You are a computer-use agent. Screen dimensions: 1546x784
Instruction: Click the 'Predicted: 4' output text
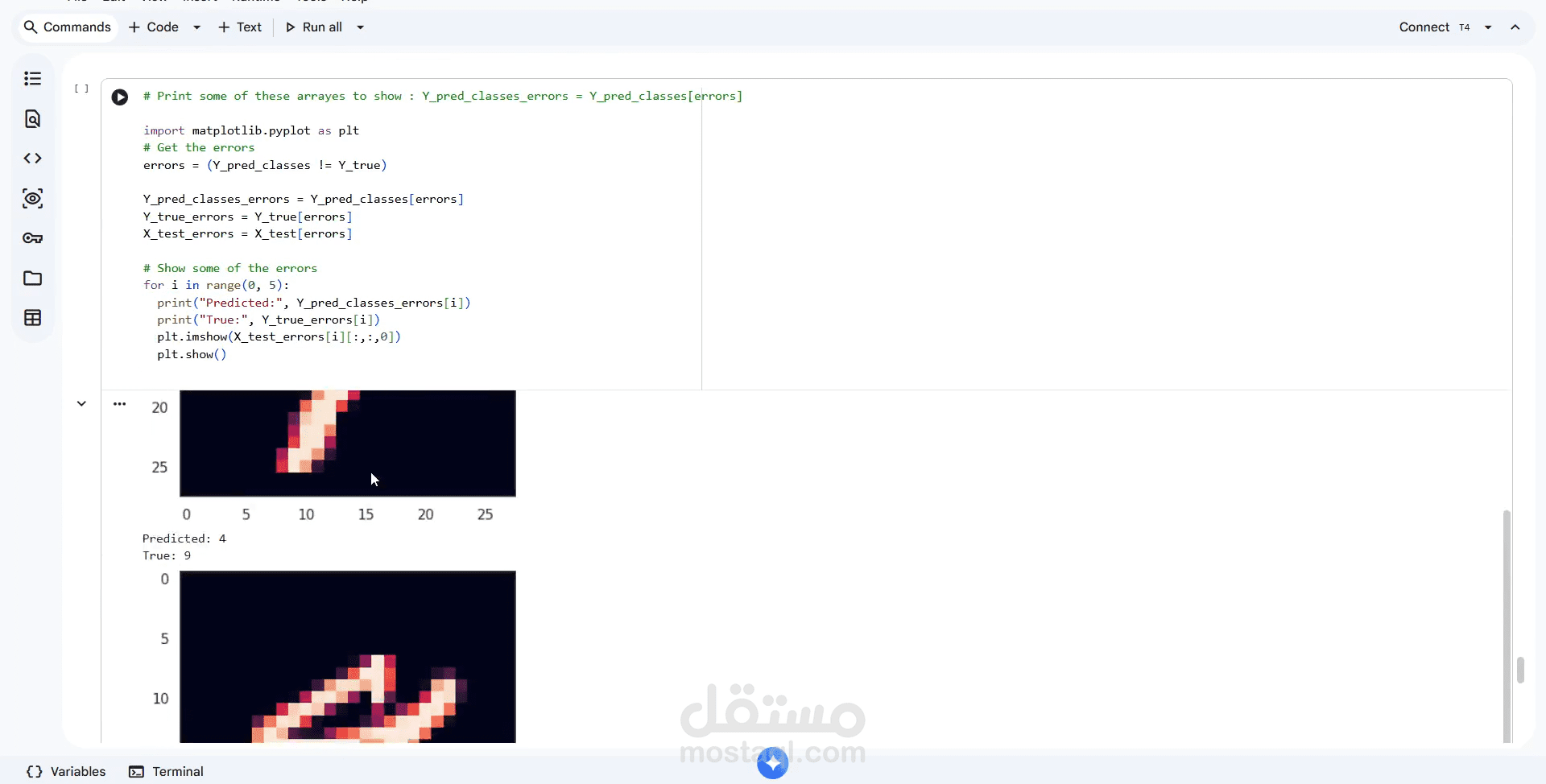pyautogui.click(x=184, y=538)
